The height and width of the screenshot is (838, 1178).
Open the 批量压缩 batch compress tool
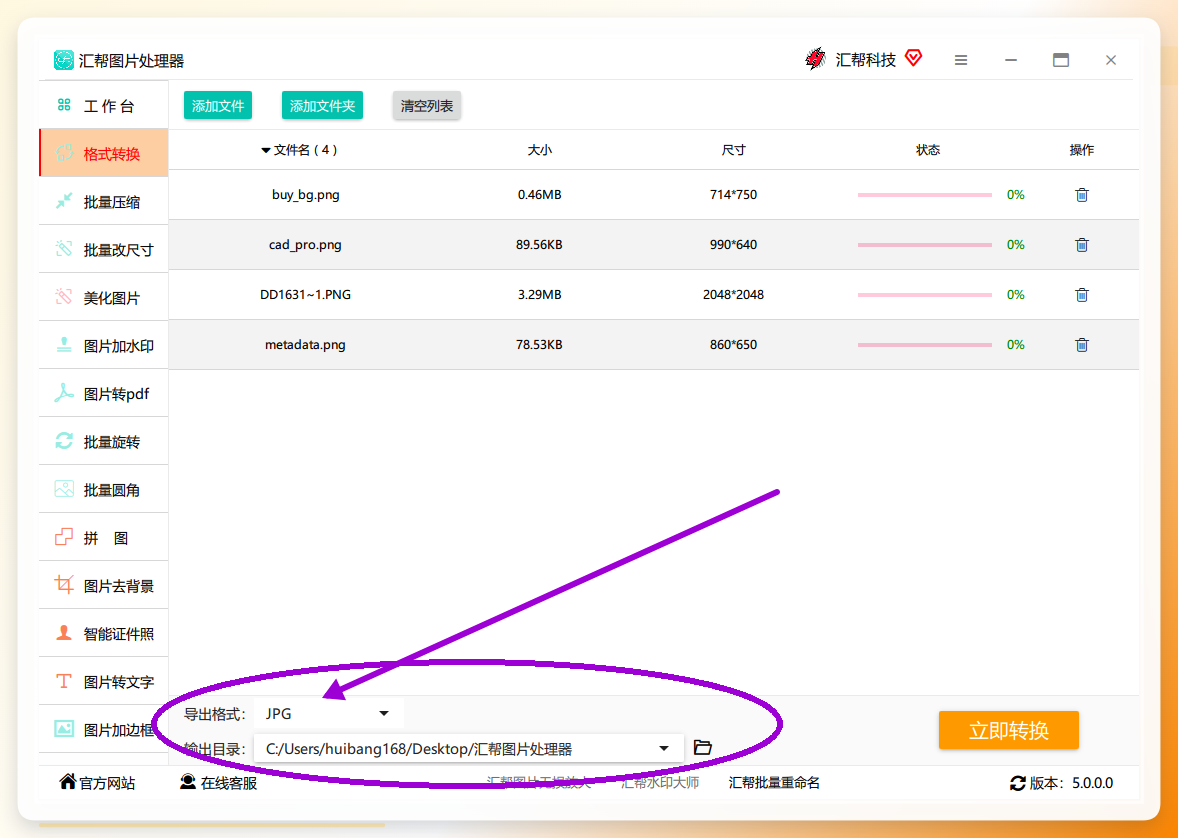pos(104,201)
